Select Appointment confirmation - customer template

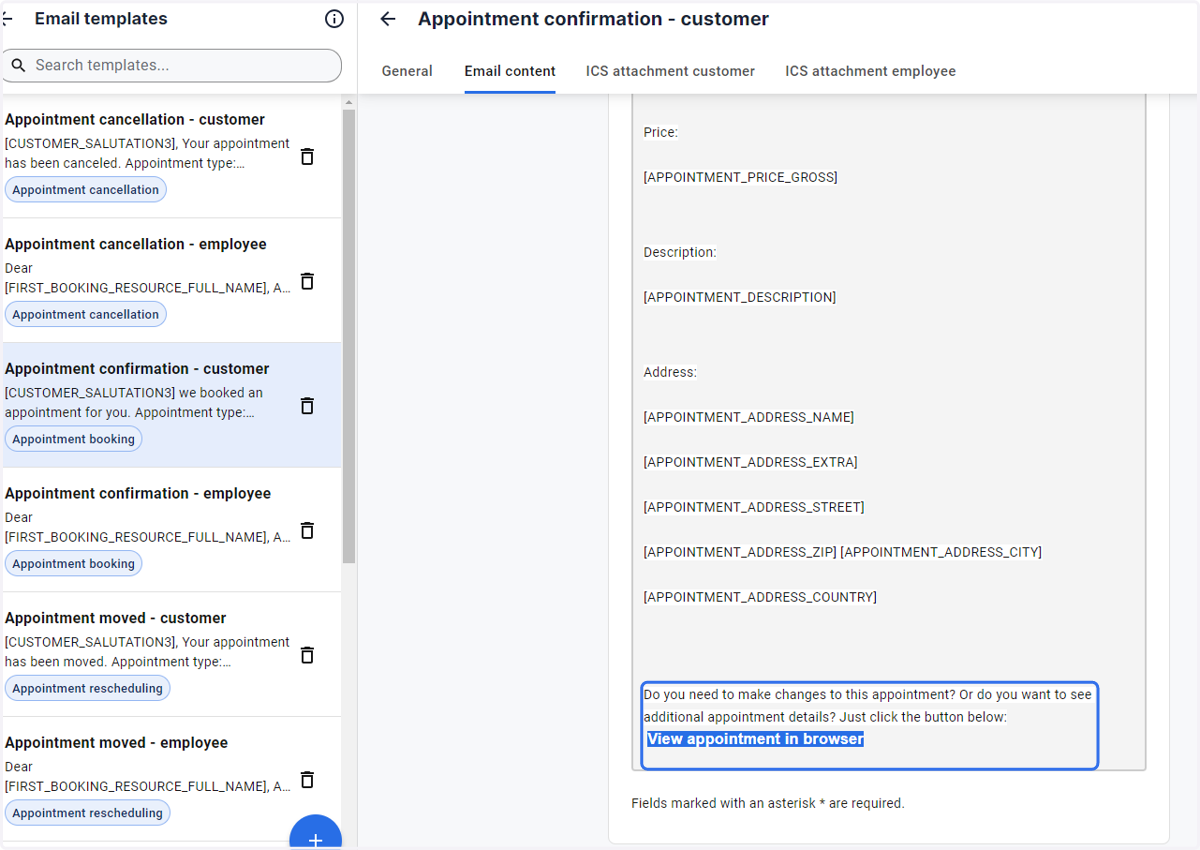pyautogui.click(x=170, y=406)
